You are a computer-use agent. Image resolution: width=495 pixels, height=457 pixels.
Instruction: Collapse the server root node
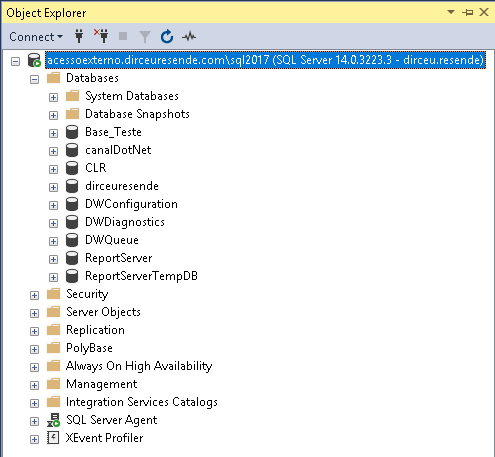[x=15, y=61]
